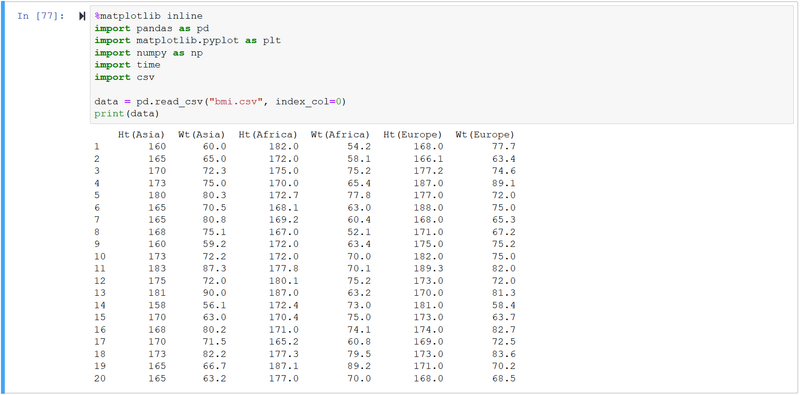This screenshot has height=395, width=800.
Task: Click the import matplotlib.pyplot as plt line
Action: (188, 40)
